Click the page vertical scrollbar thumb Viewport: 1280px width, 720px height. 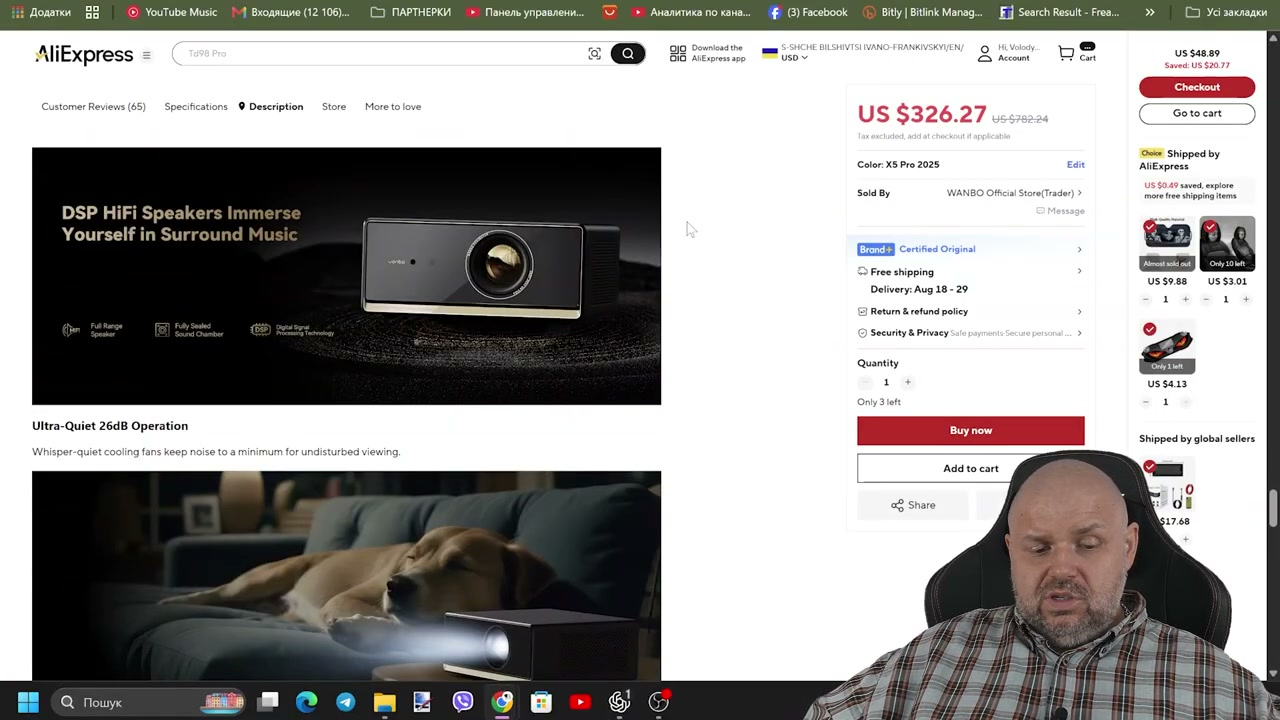click(x=1273, y=508)
